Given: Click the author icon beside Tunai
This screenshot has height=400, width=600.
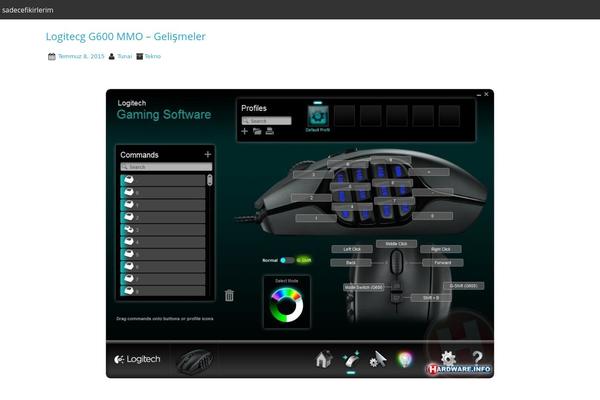Looking at the screenshot, I should coord(111,57).
